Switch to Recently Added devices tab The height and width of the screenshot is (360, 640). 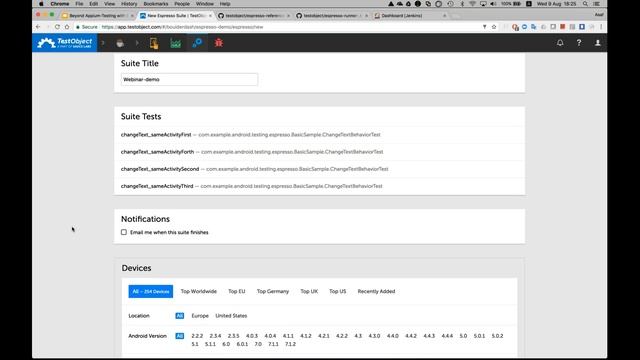376,291
